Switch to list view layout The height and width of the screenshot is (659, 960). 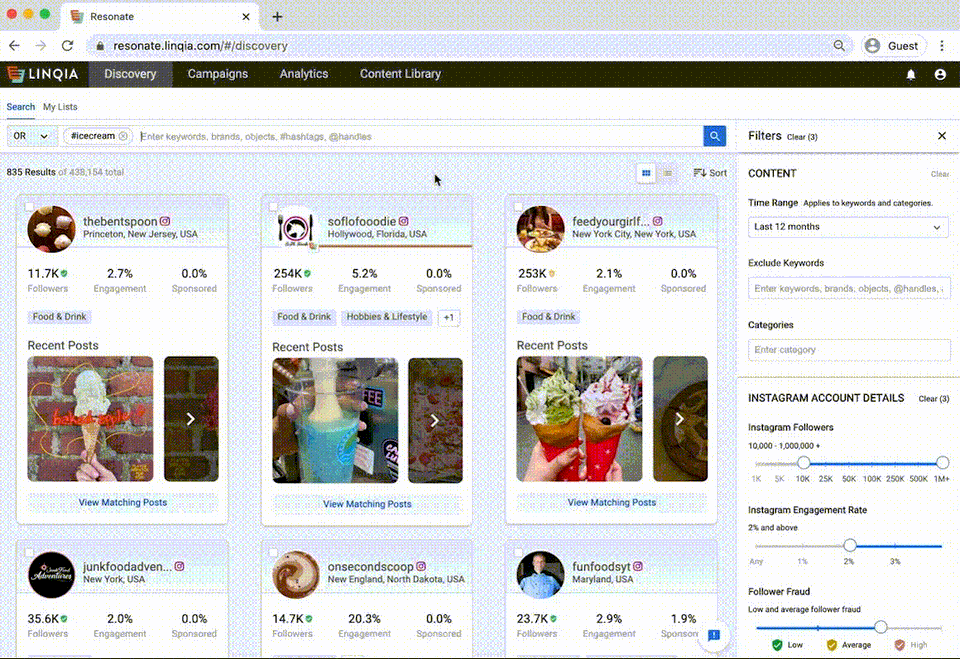(668, 173)
